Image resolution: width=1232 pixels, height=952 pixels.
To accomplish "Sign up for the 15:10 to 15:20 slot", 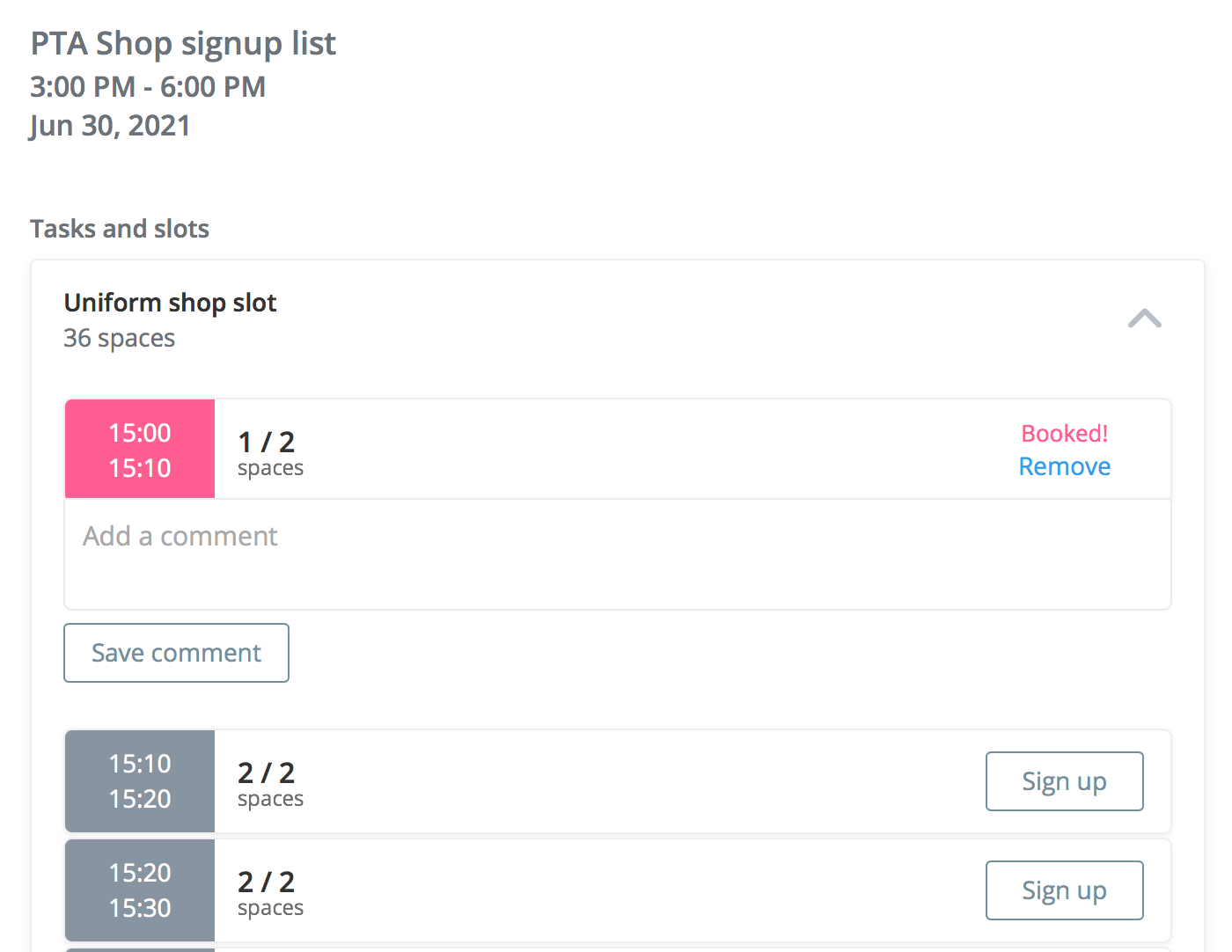I will pos(1064,781).
